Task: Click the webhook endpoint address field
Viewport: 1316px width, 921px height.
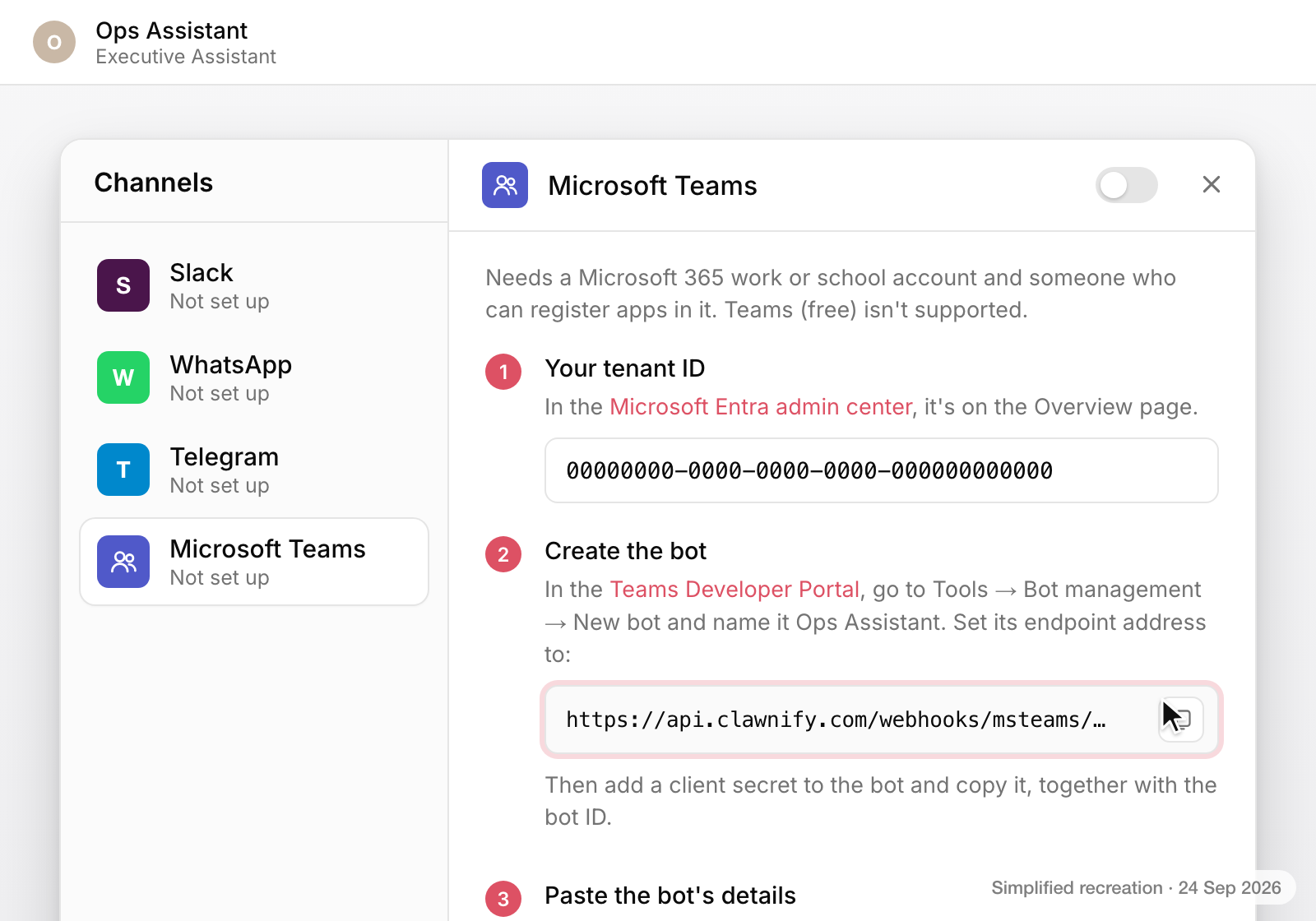Action: (x=882, y=720)
